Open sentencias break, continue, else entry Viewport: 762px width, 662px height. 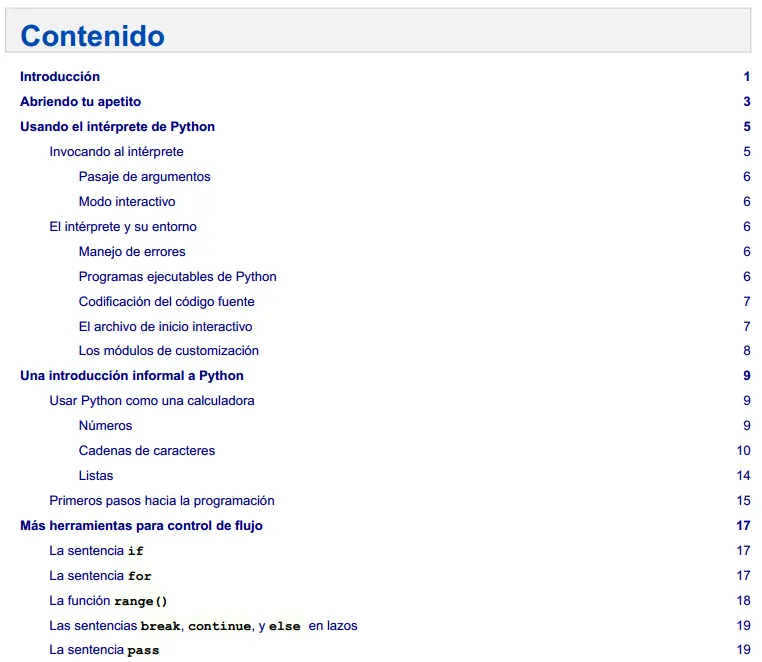point(203,626)
